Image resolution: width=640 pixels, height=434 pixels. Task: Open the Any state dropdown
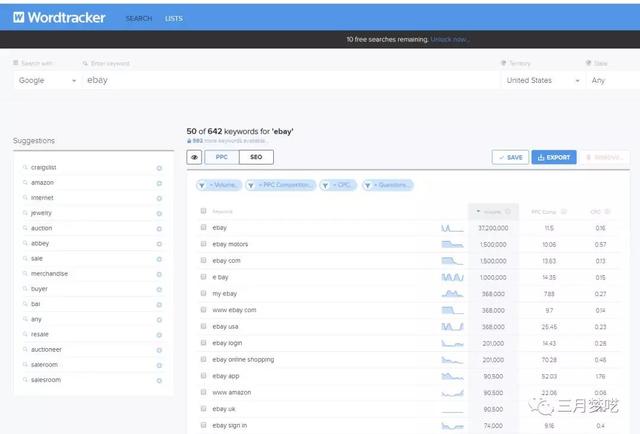[x=612, y=80]
